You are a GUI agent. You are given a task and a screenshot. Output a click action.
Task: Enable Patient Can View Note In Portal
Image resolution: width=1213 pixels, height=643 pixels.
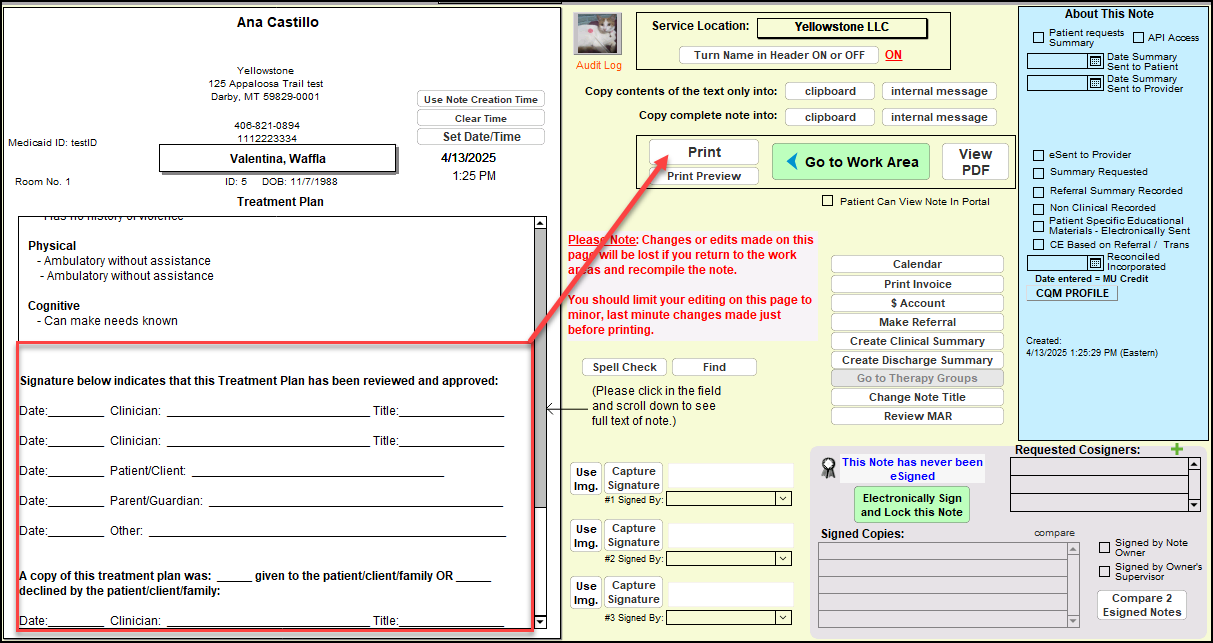point(827,201)
